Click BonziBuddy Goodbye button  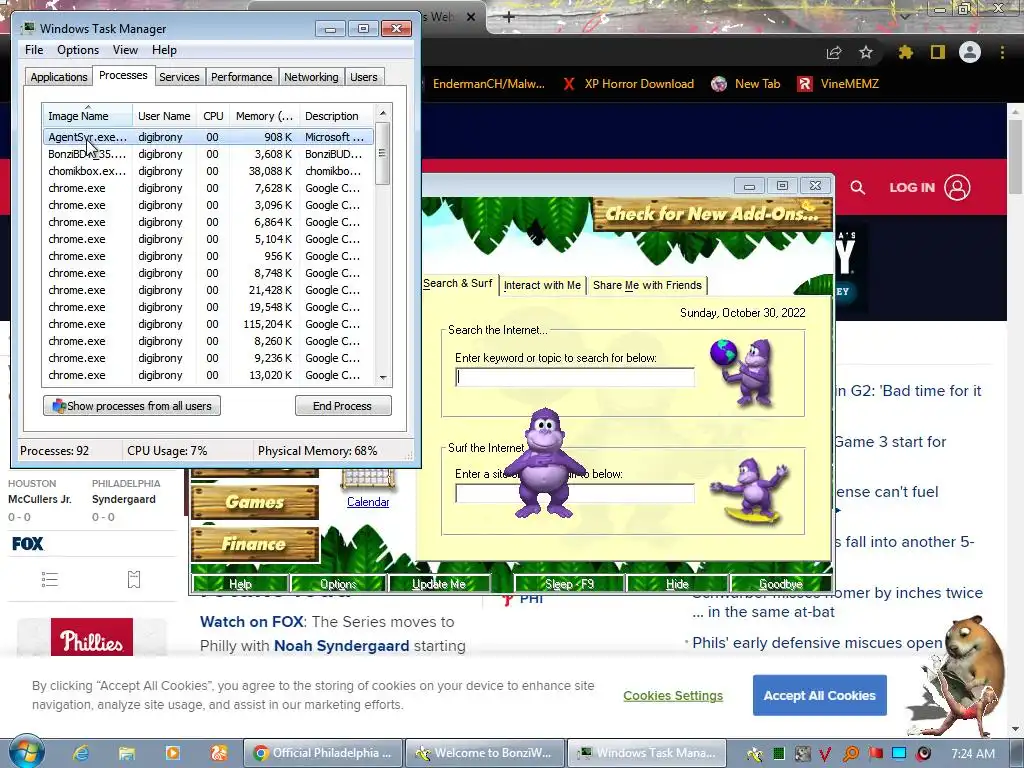tap(780, 583)
